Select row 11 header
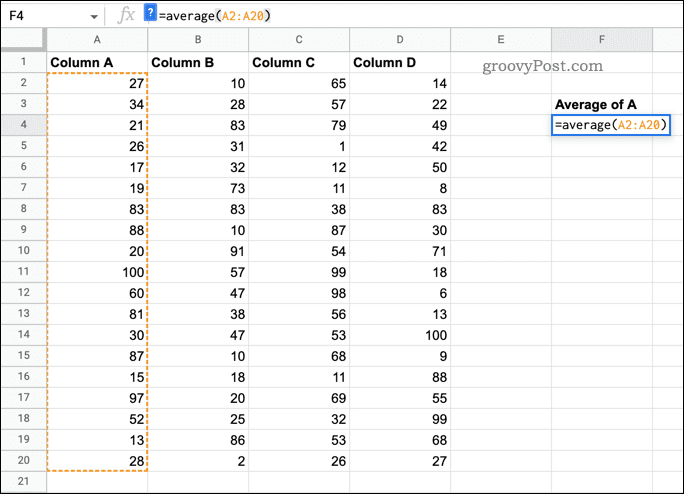The image size is (684, 494). coord(24,272)
